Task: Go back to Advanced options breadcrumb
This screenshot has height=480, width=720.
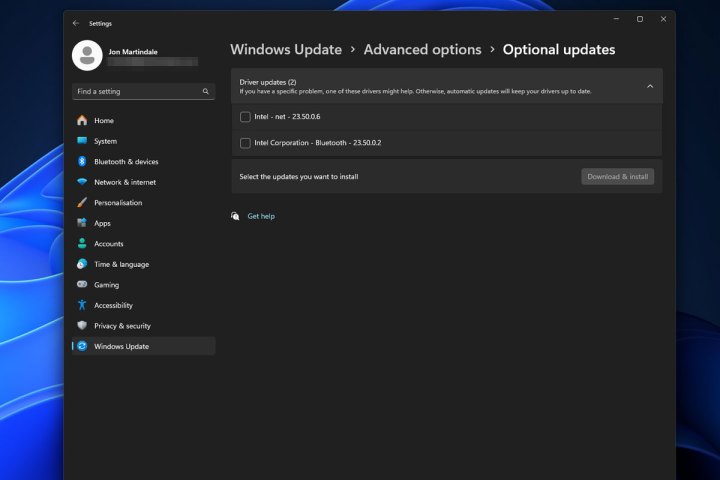Action: click(422, 50)
